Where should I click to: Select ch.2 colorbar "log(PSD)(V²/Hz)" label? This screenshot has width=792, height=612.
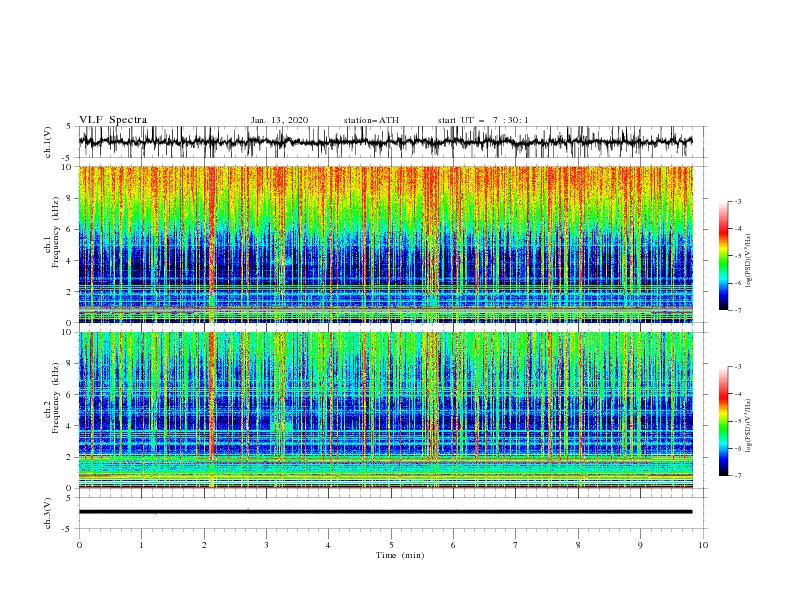pyautogui.click(x=748, y=426)
